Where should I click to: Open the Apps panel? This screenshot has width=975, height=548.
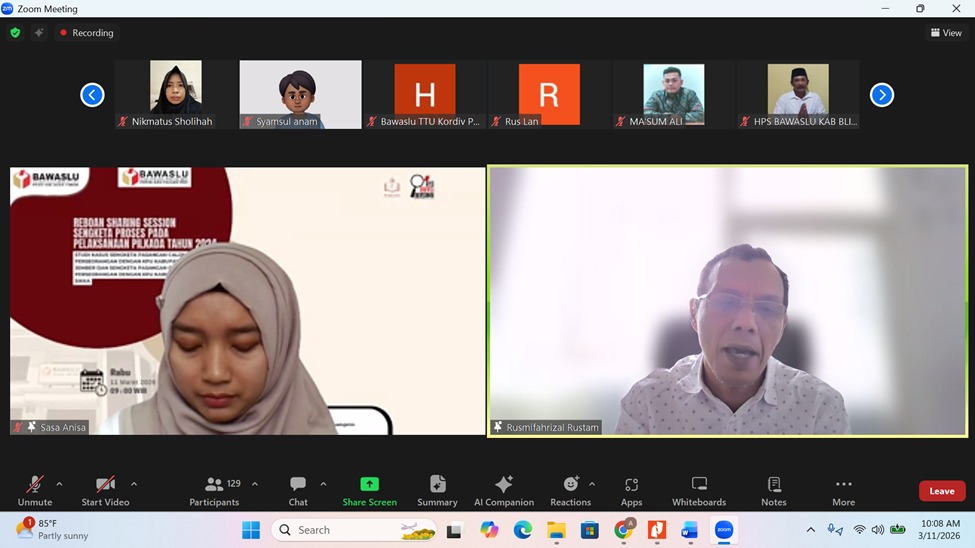pyautogui.click(x=631, y=490)
